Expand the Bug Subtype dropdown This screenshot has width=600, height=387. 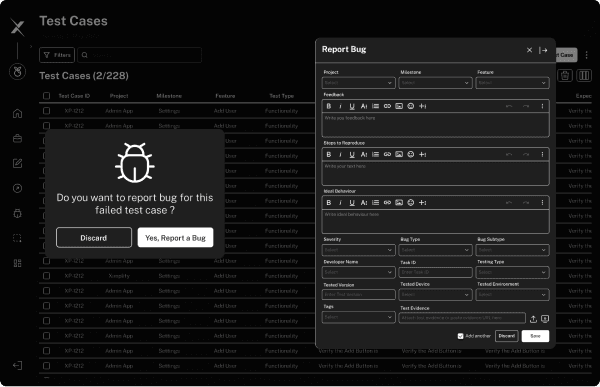point(512,250)
